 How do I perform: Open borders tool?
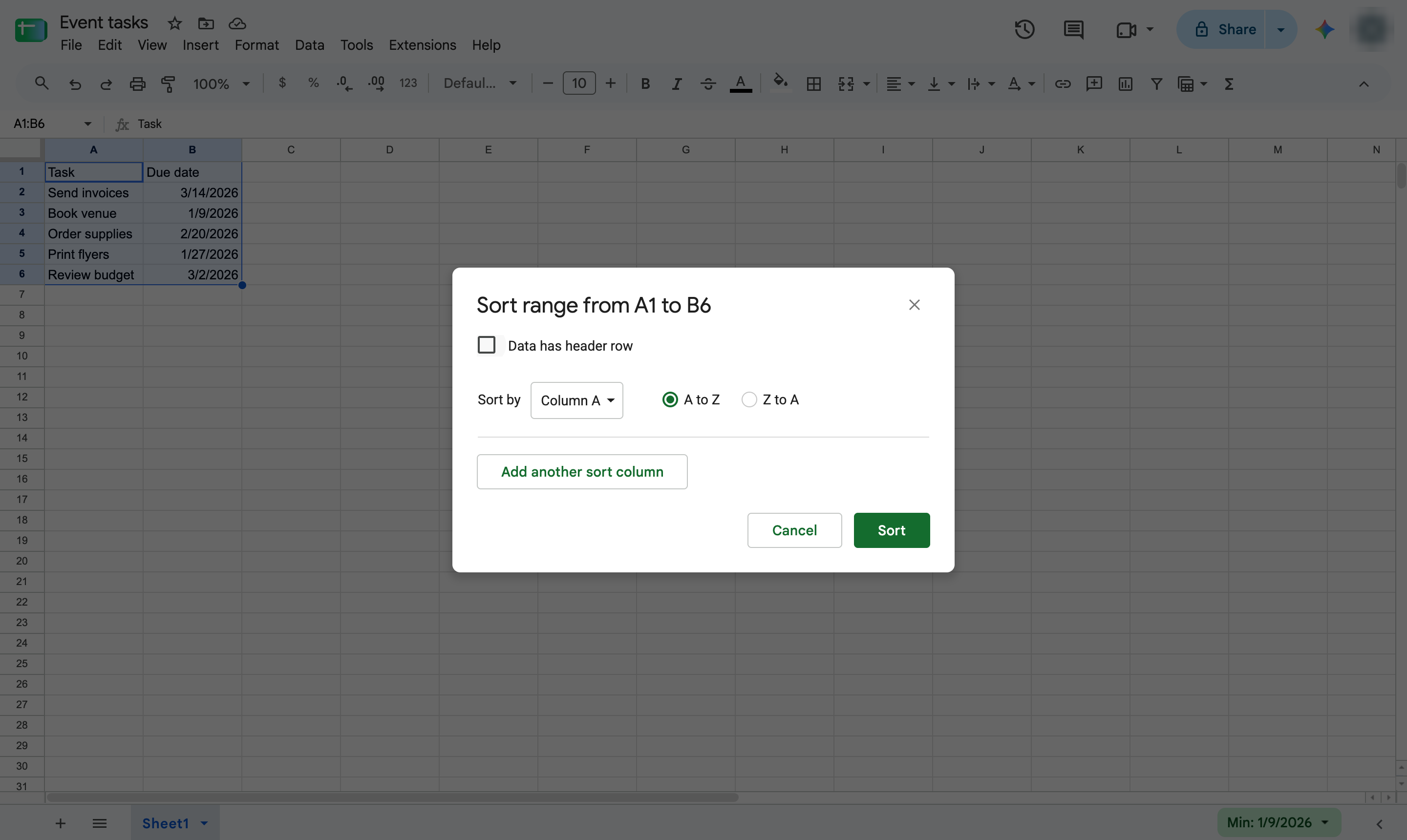coord(813,84)
